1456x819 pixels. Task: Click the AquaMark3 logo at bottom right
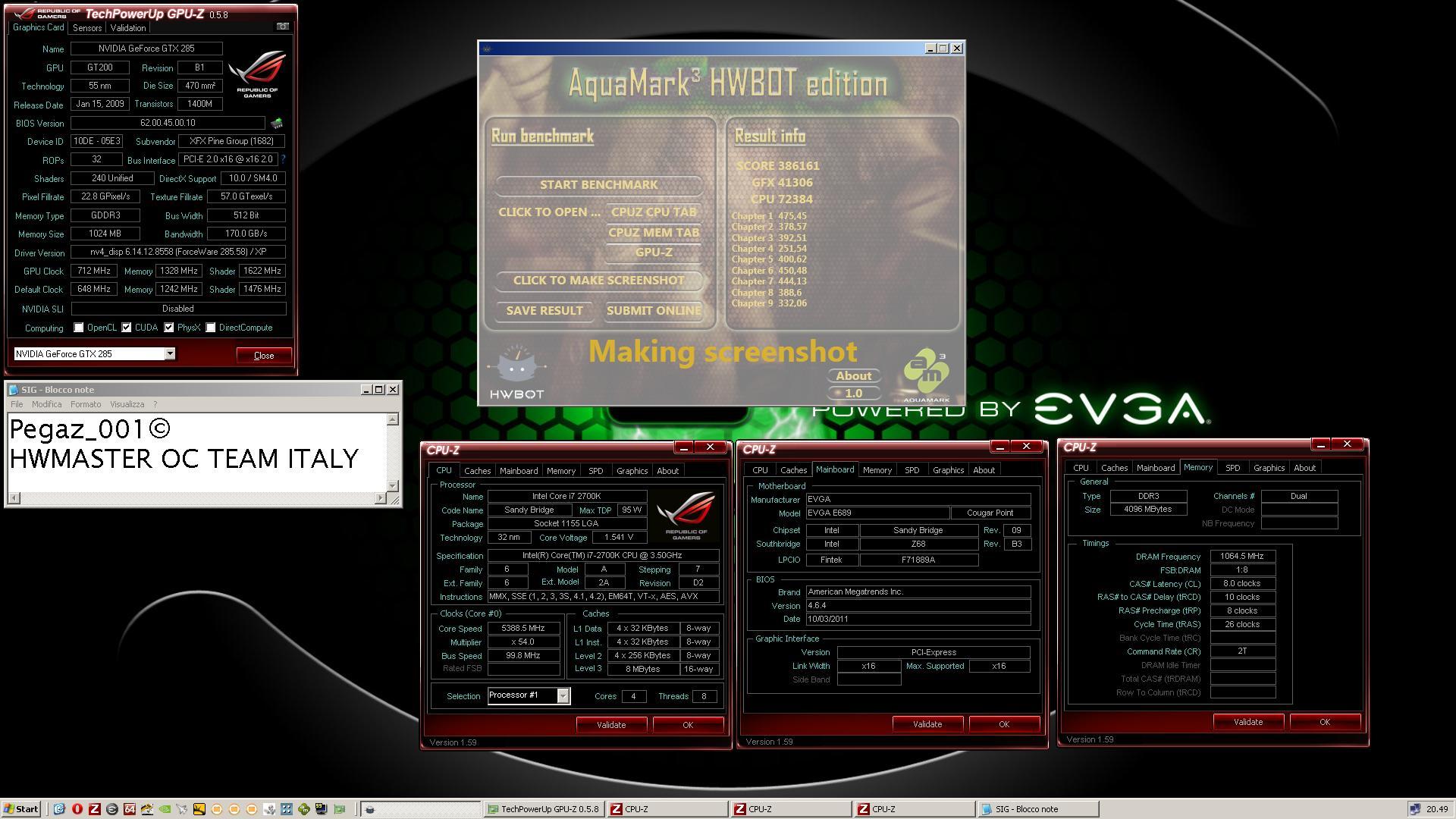(x=926, y=375)
